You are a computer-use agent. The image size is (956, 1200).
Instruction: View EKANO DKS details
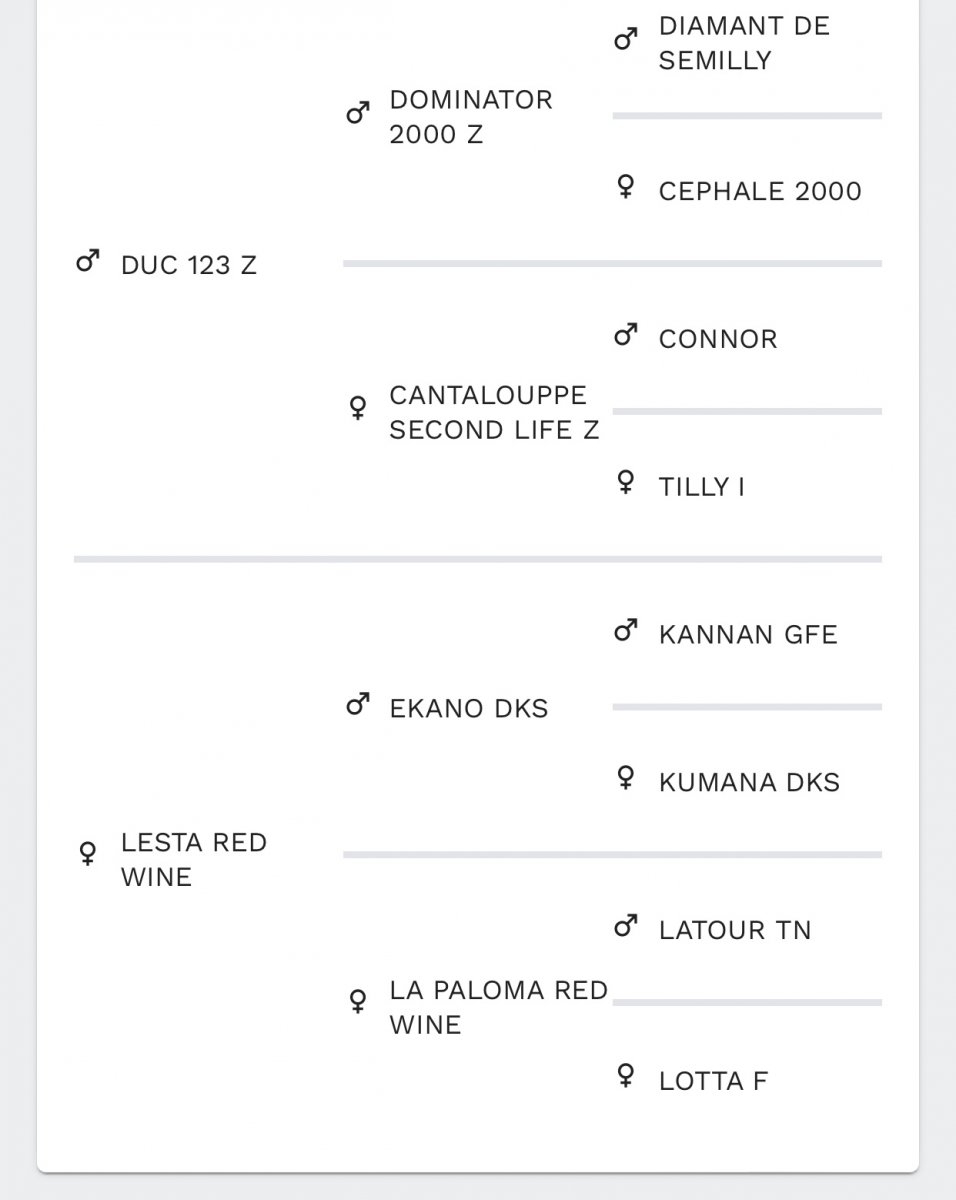coord(469,708)
